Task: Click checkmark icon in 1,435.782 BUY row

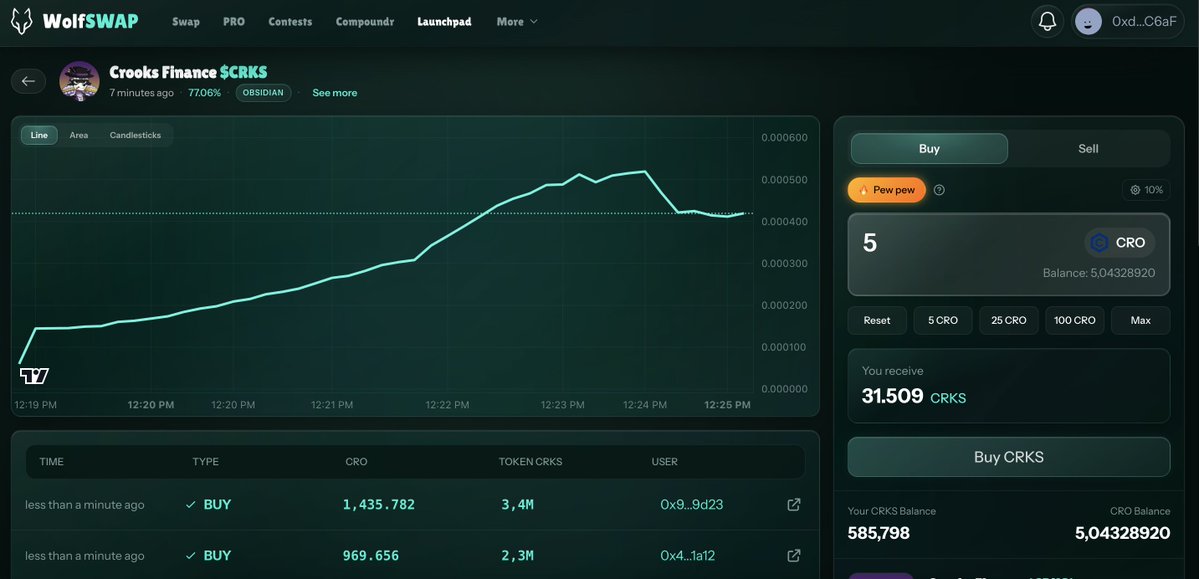Action: (x=190, y=505)
